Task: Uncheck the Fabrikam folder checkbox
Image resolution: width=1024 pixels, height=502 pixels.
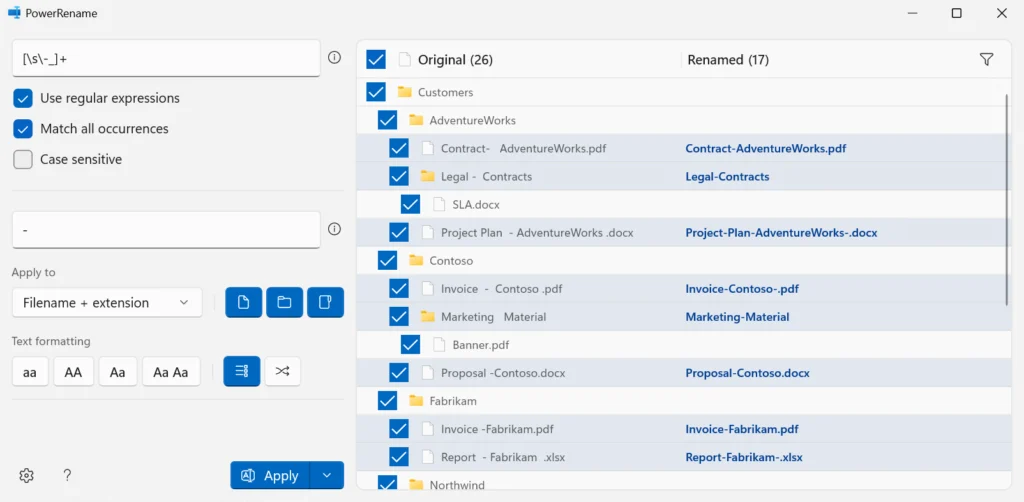Action: pos(387,400)
